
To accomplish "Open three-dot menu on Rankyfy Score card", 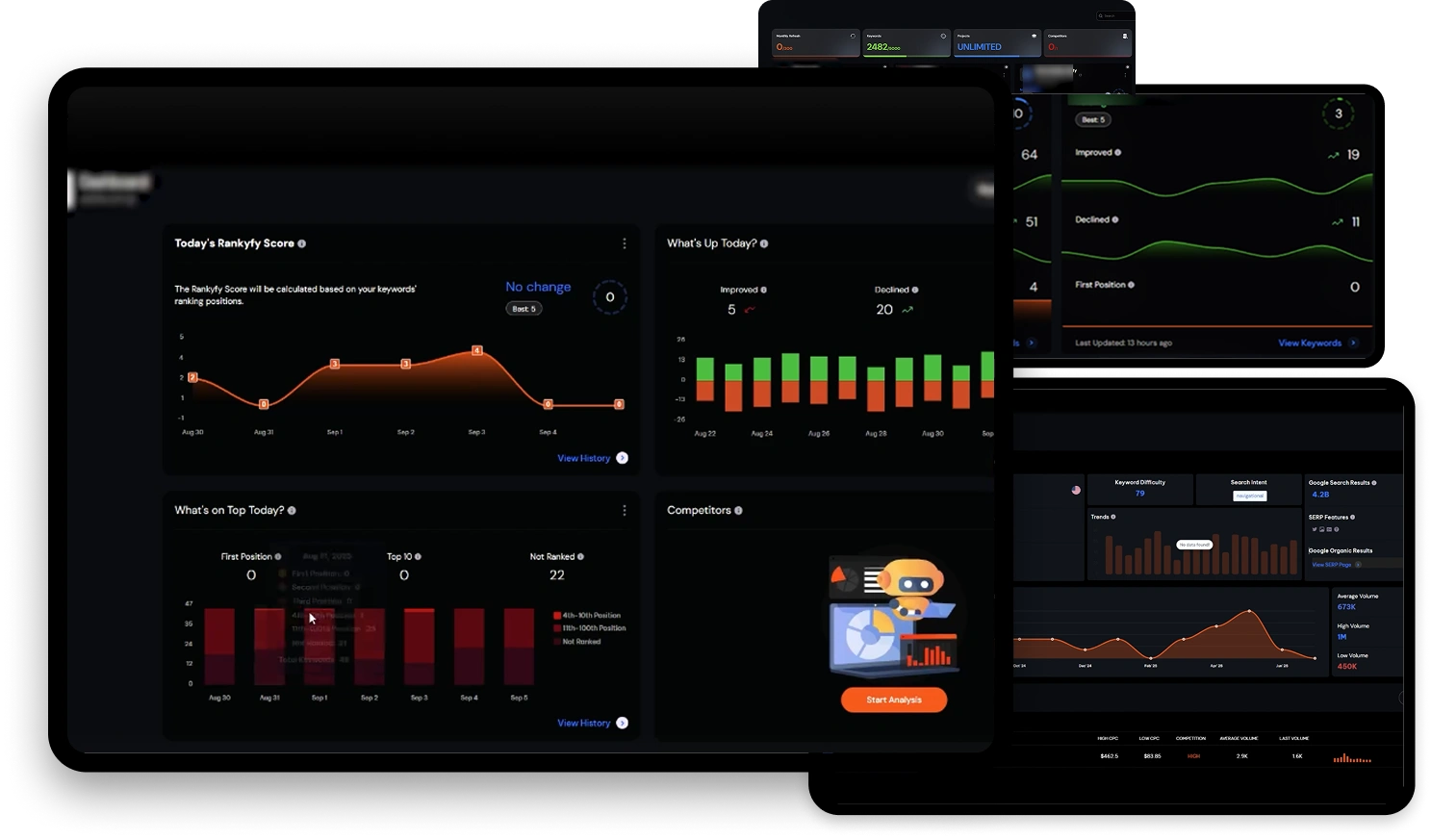I will click(625, 243).
